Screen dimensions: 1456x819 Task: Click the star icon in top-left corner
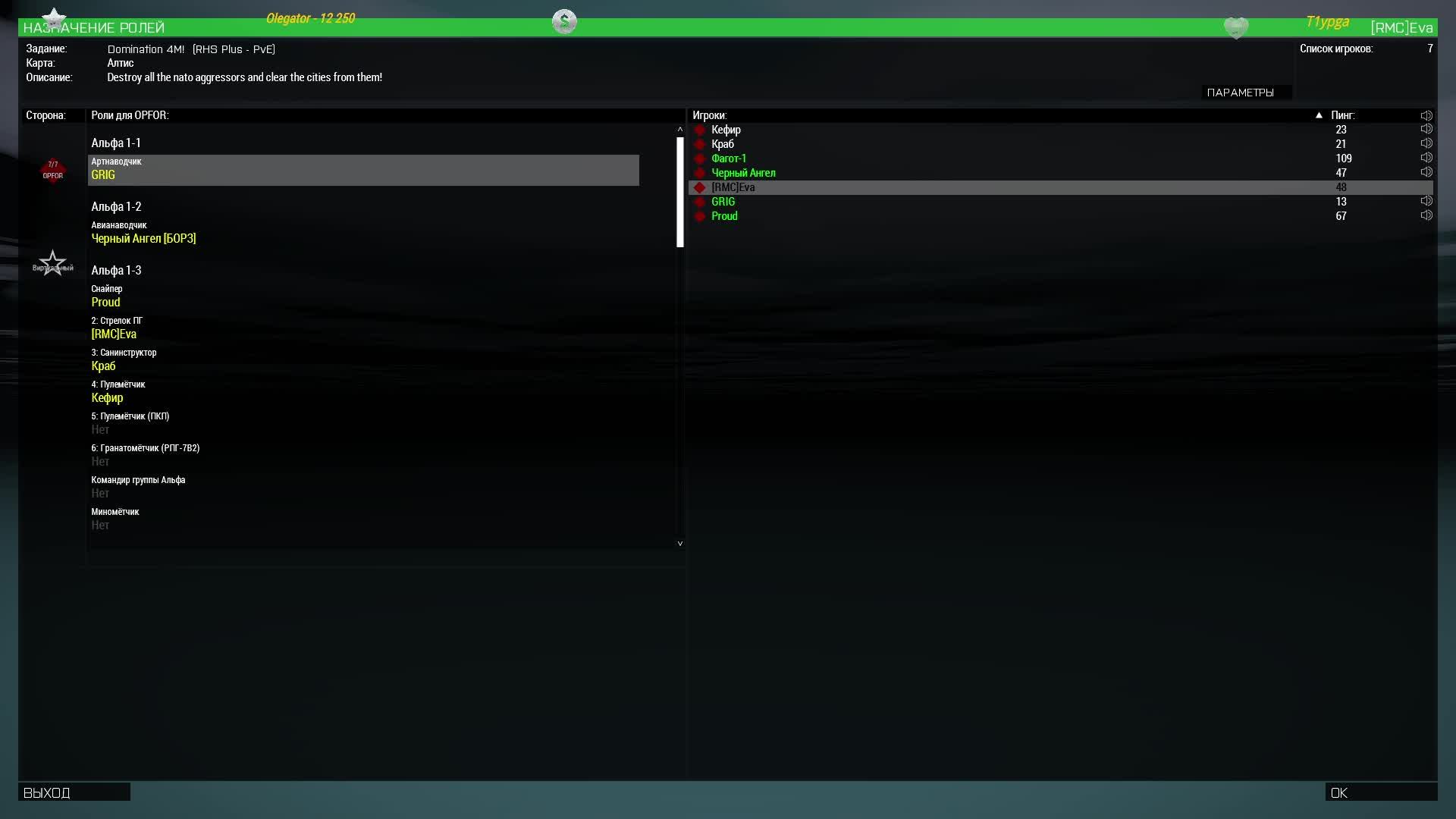click(53, 18)
